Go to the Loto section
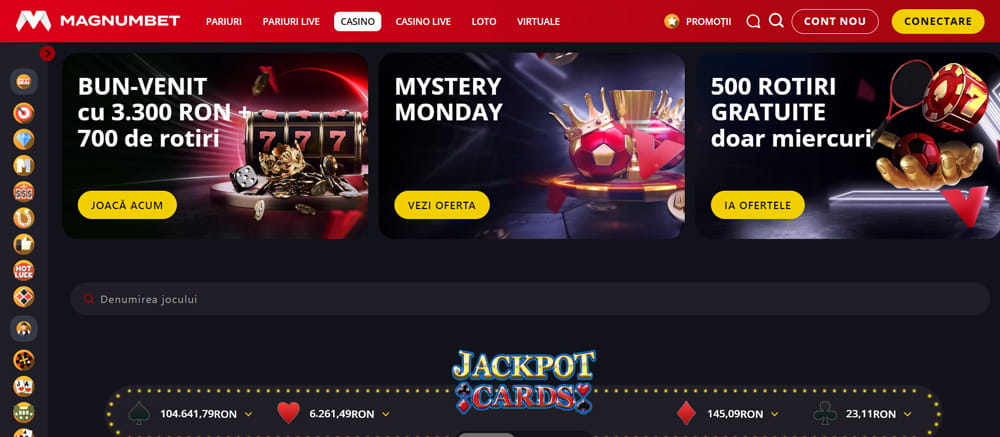The height and width of the screenshot is (437, 1000). [484, 22]
